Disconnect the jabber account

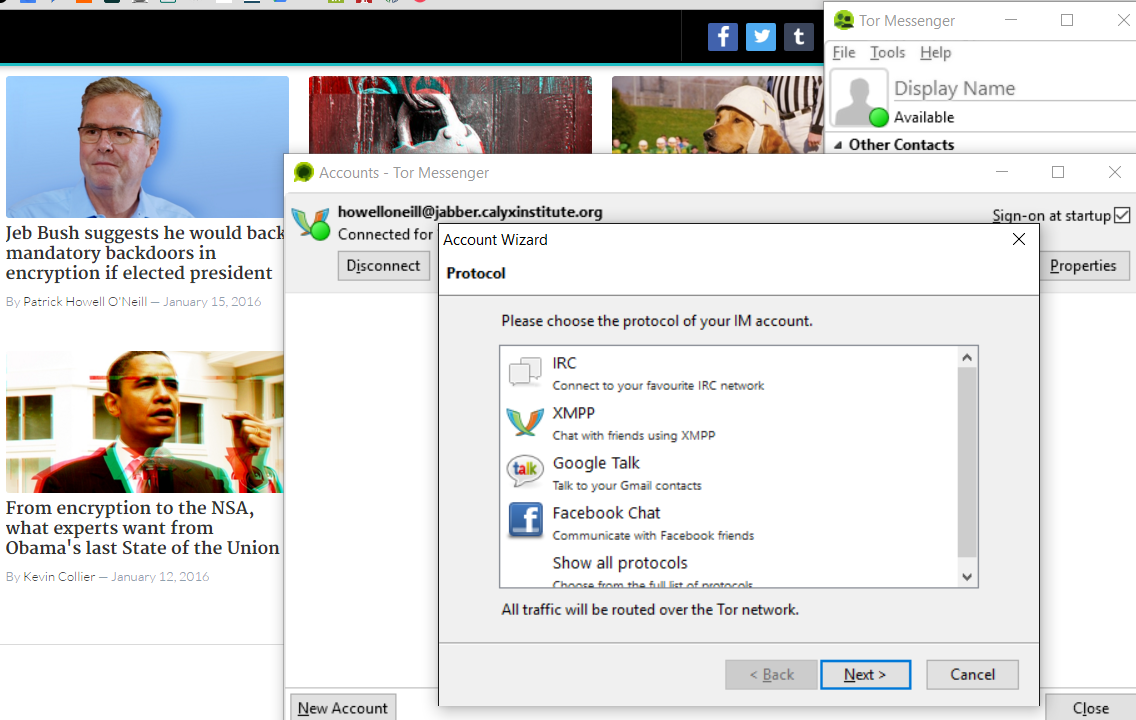tap(383, 266)
